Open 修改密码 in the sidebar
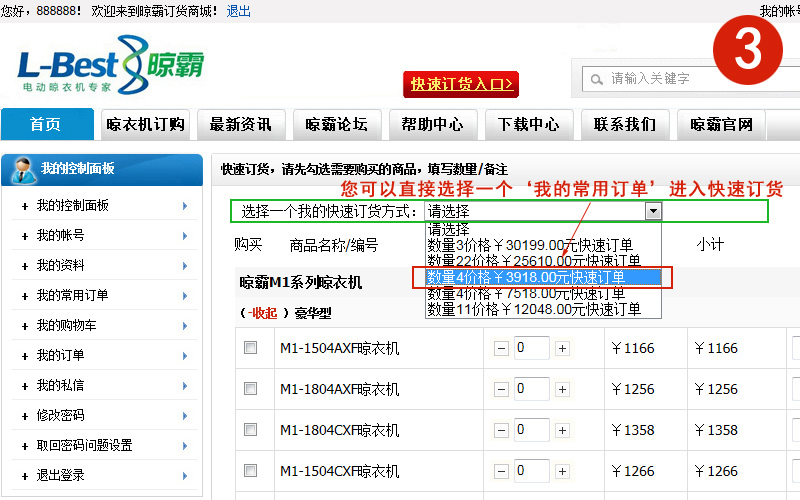 pos(60,416)
